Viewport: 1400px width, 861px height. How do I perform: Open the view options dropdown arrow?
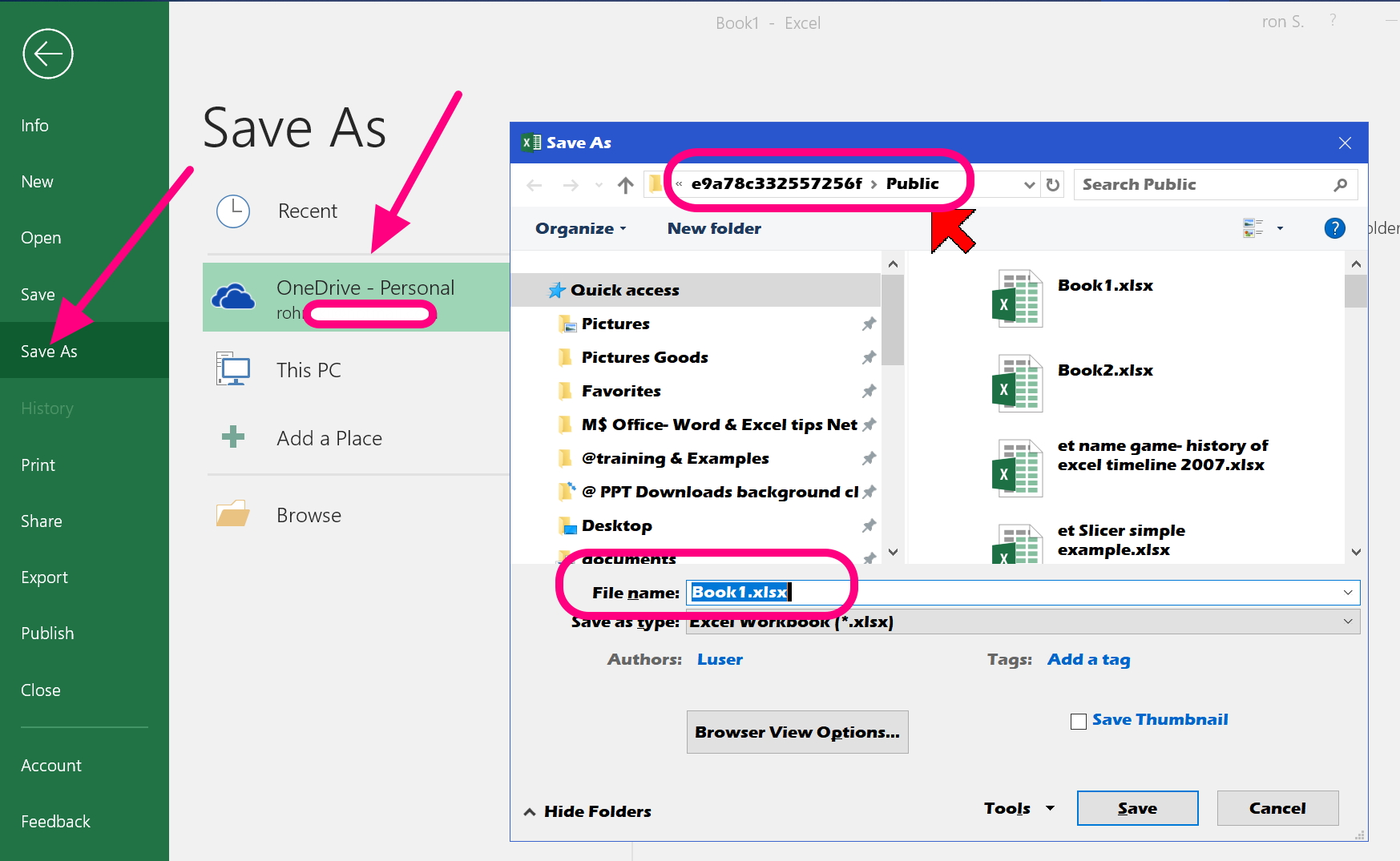1280,228
